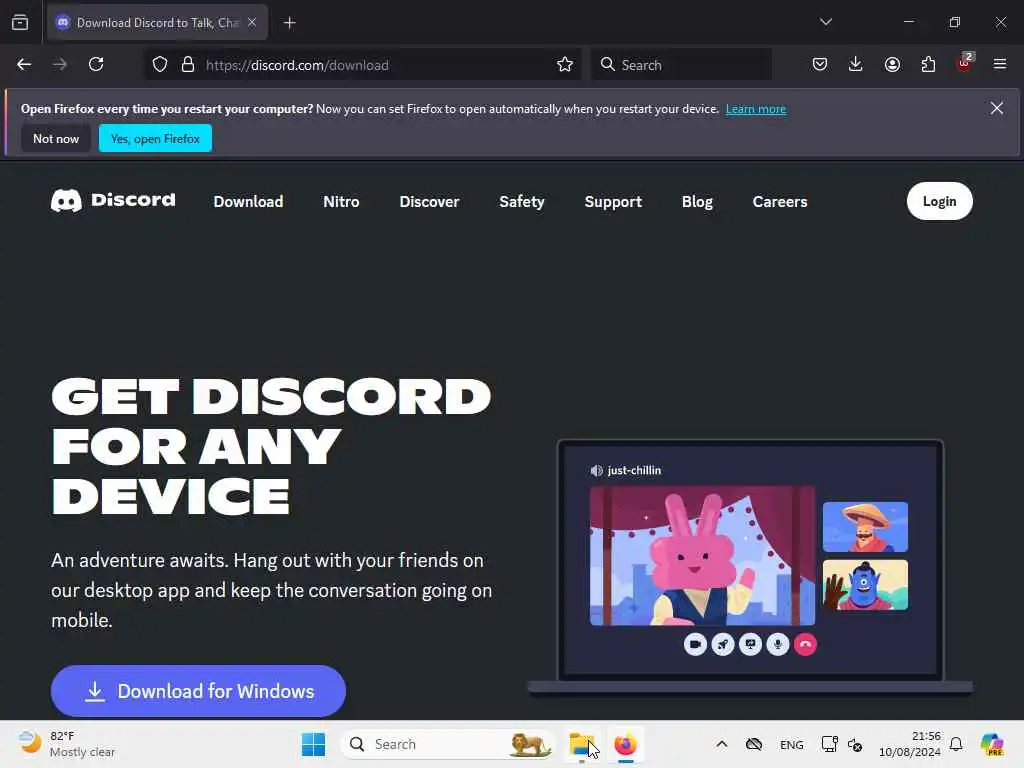Screen dimensions: 1024x768
Task: Click the Firefox toolbar Search box
Action: pyautogui.click(x=682, y=65)
